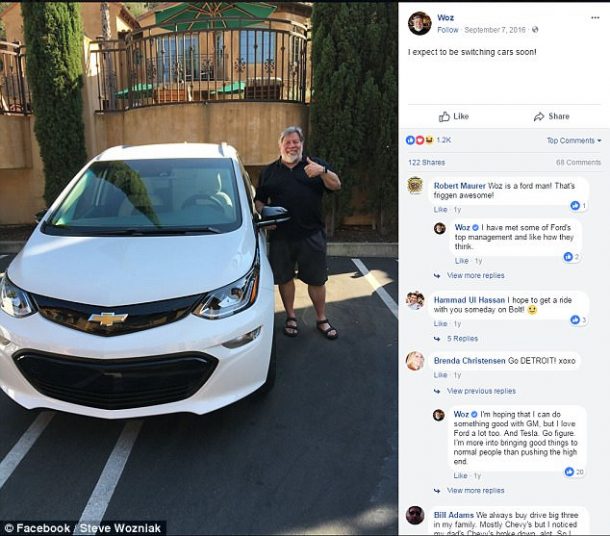This screenshot has width=610, height=536.
Task: Click Woz's profile picture in post header
Action: (x=419, y=23)
